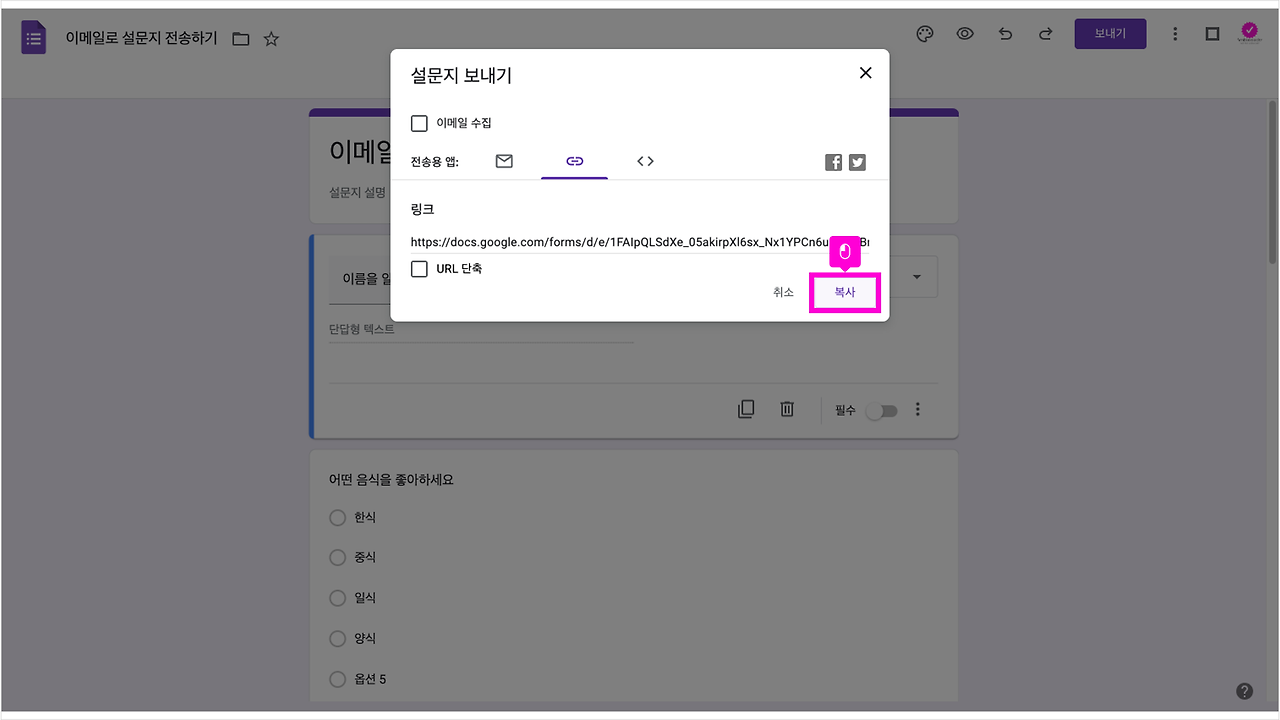Select the 양식 radio option

337,638
